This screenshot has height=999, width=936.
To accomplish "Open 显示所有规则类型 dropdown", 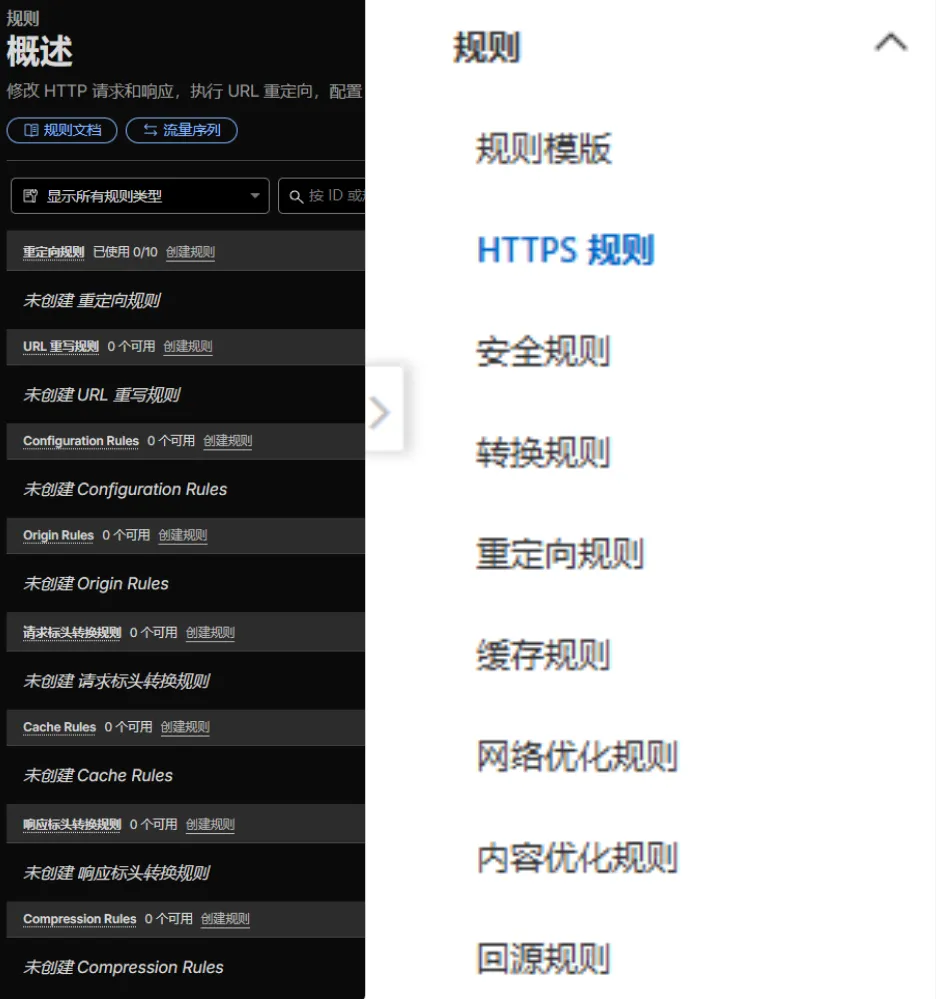I will coord(140,196).
